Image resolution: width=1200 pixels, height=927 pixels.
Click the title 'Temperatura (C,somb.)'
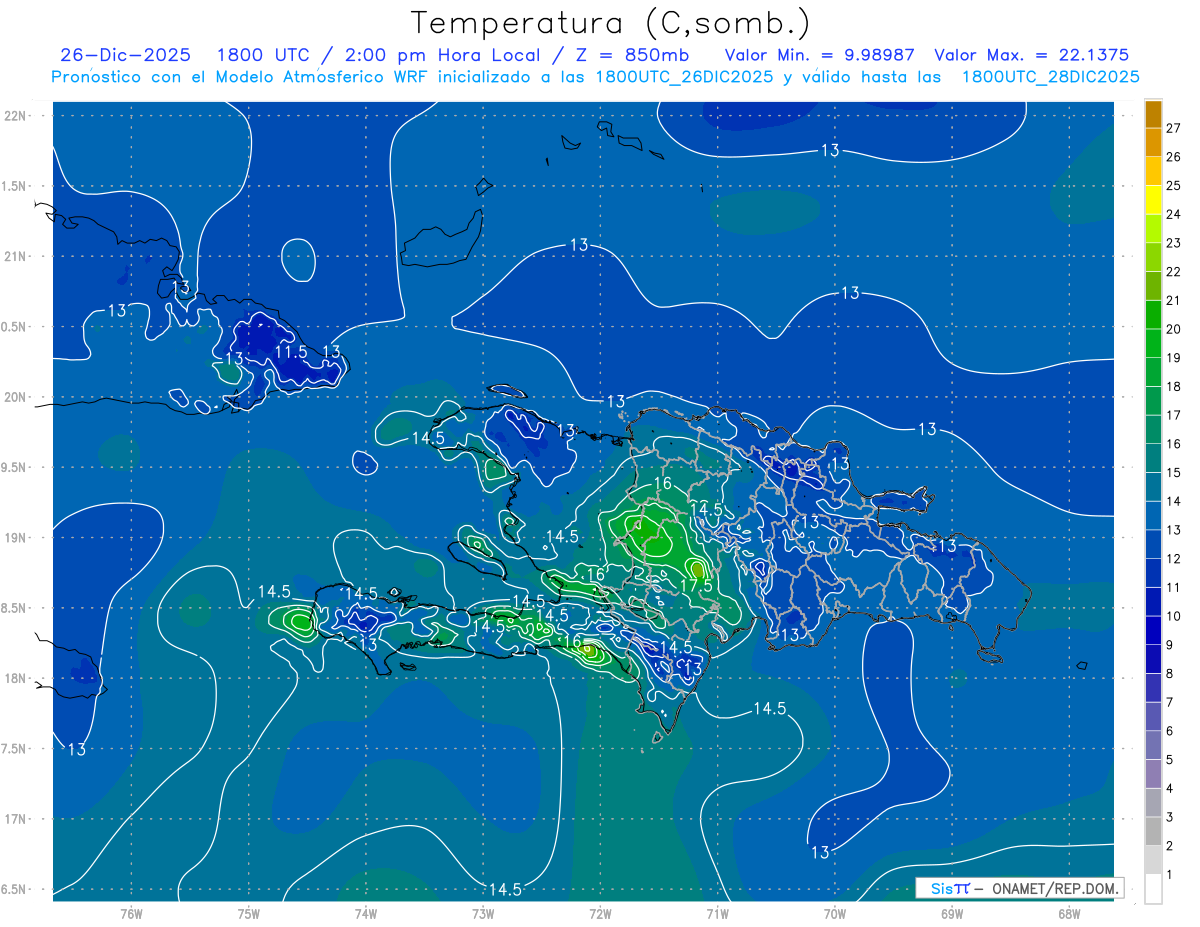click(x=611, y=23)
